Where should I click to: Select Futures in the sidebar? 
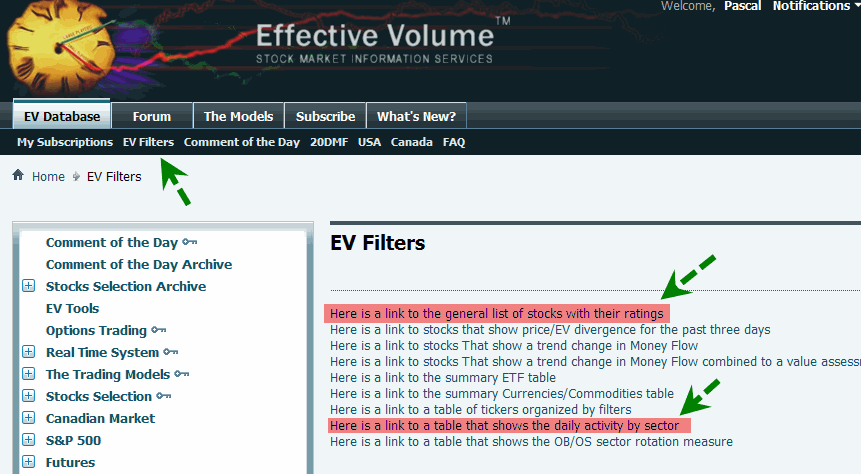(70, 462)
